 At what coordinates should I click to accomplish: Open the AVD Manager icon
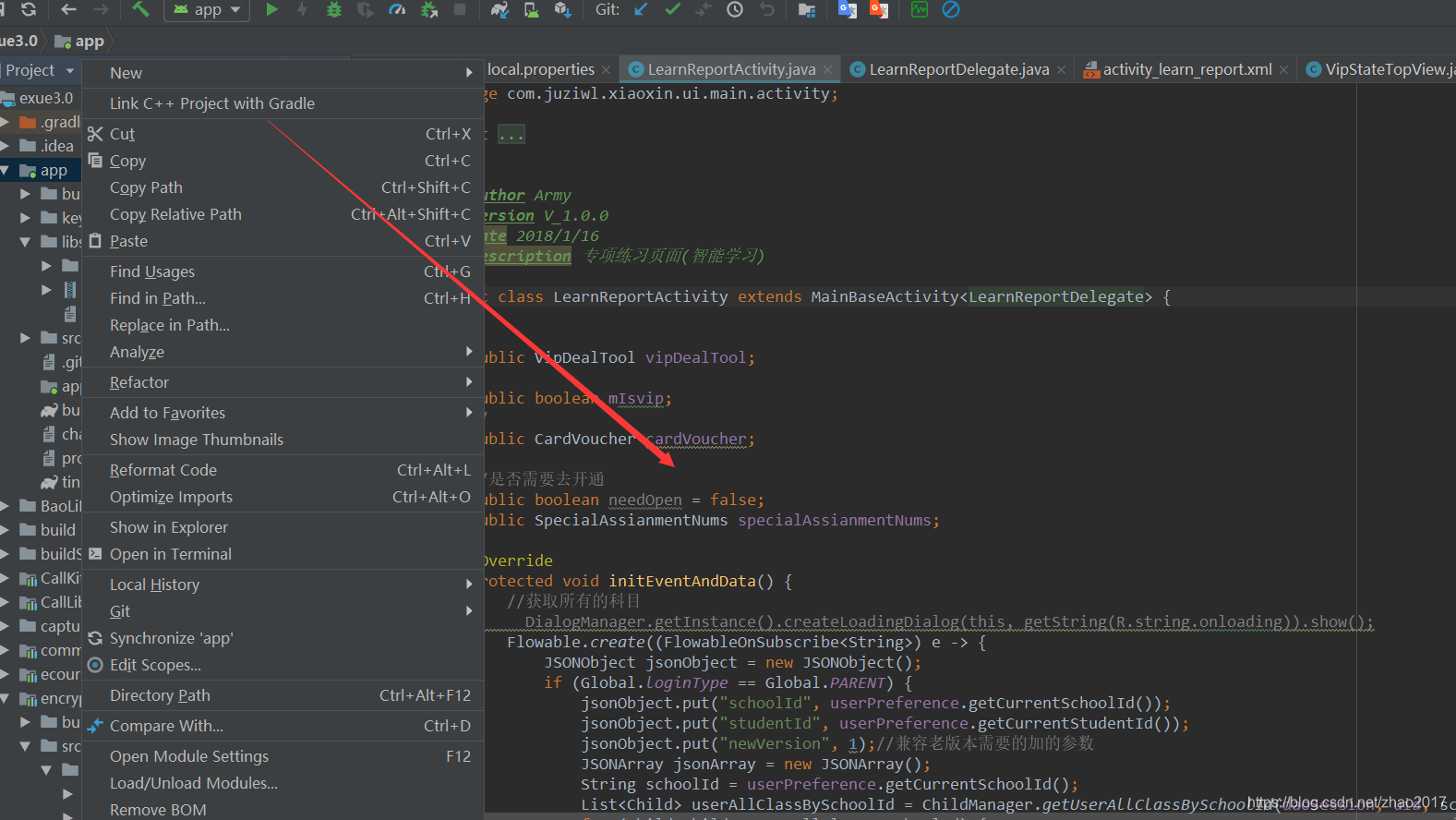click(x=532, y=9)
